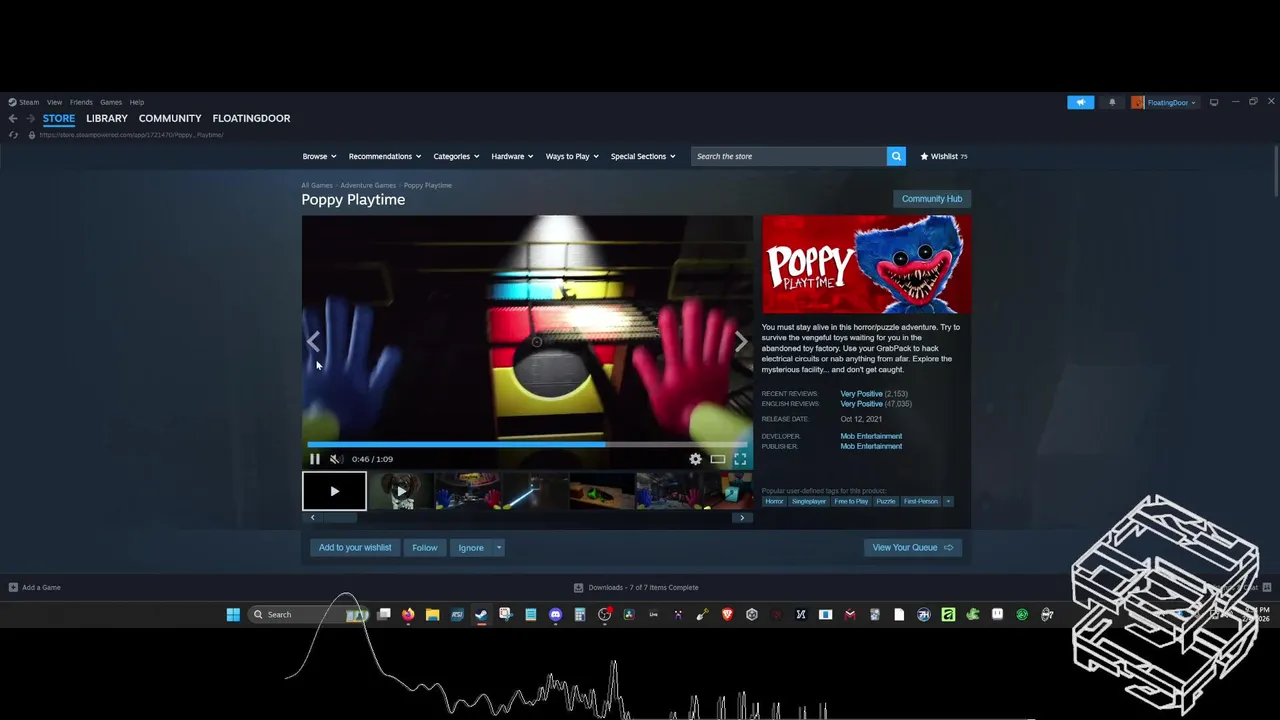The width and height of the screenshot is (1280, 720).
Task: Toggle theater mode rectangle icon
Action: 718,459
